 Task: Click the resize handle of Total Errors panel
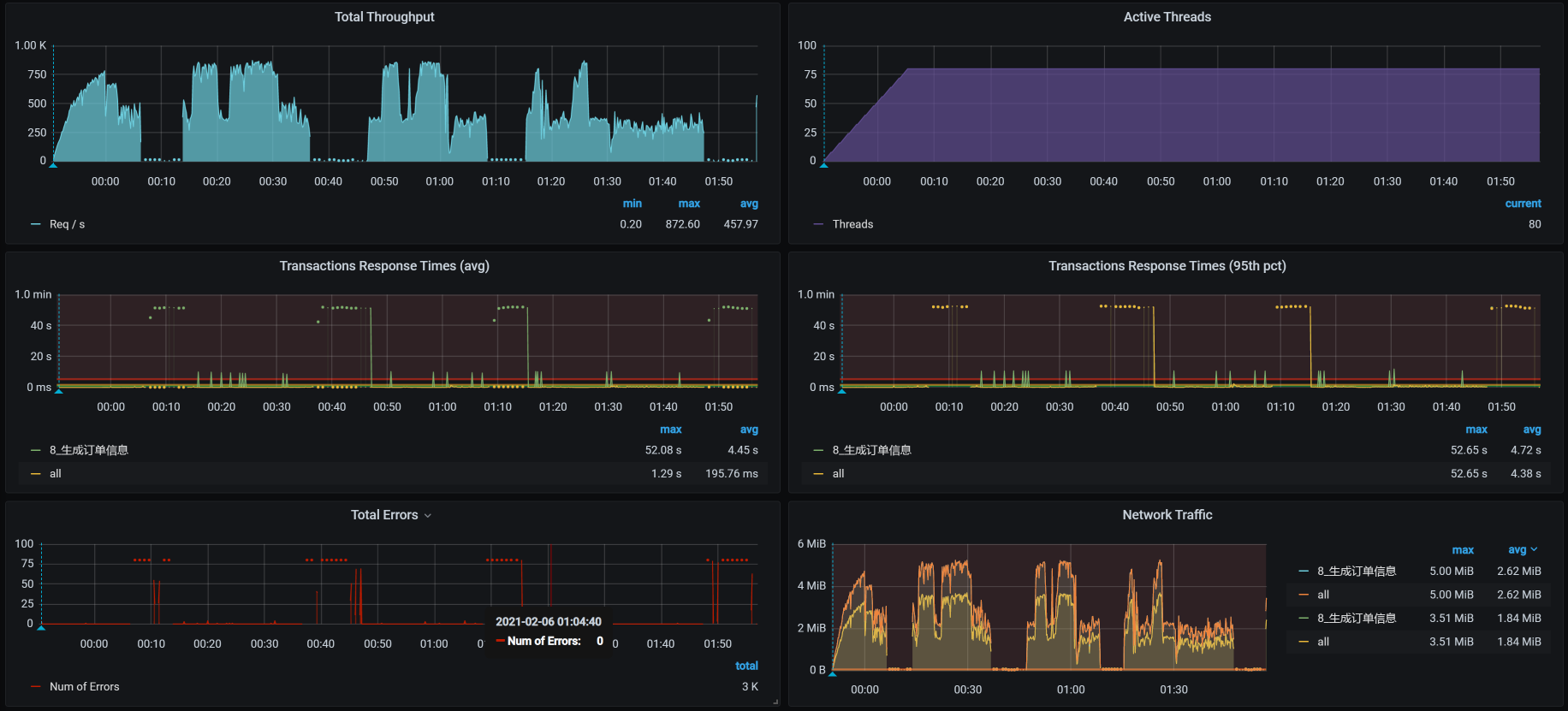pyautogui.click(x=775, y=702)
